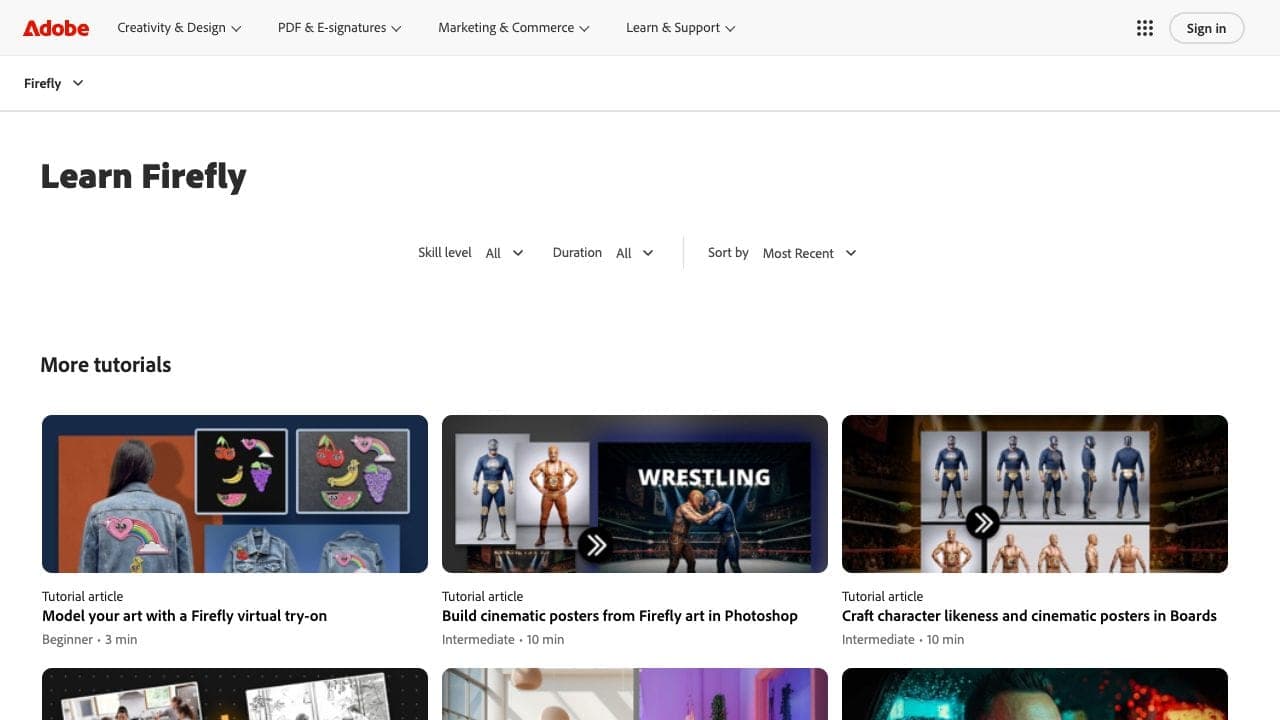The width and height of the screenshot is (1280, 720).
Task: Click double-arrow icon on character likeness thumbnail
Action: [982, 522]
